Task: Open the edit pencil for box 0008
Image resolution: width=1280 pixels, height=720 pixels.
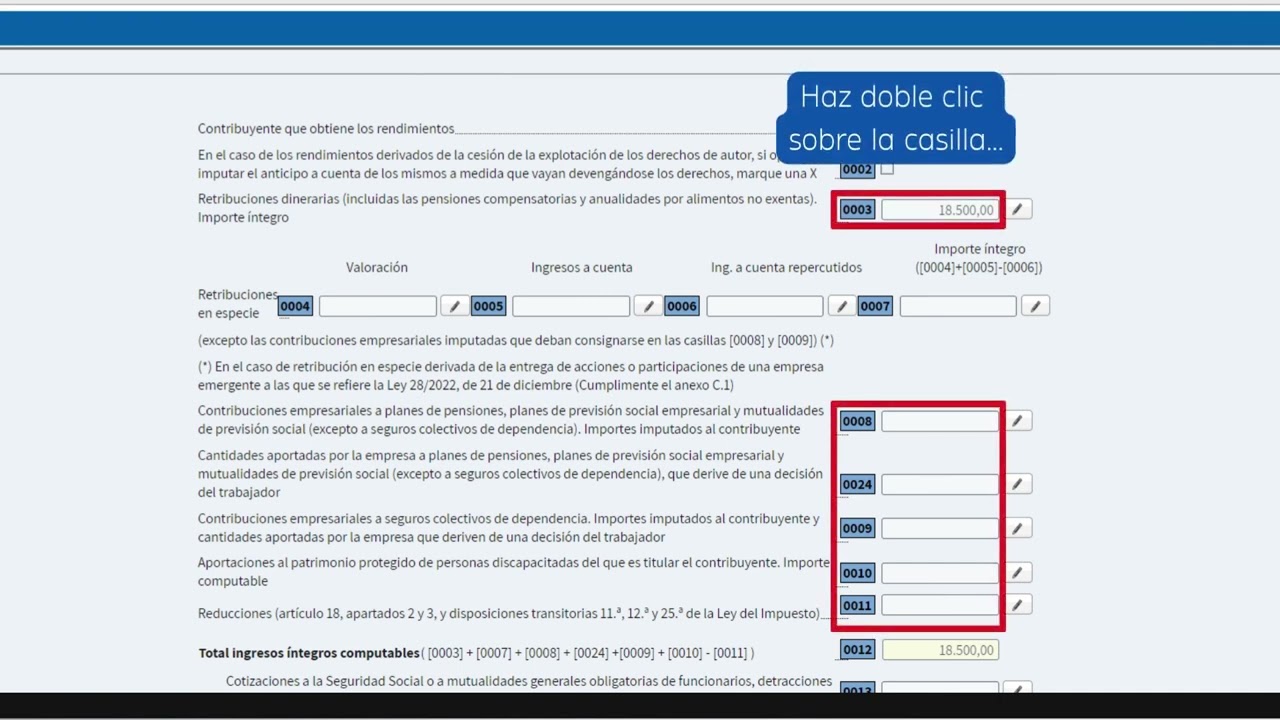Action: [1017, 421]
